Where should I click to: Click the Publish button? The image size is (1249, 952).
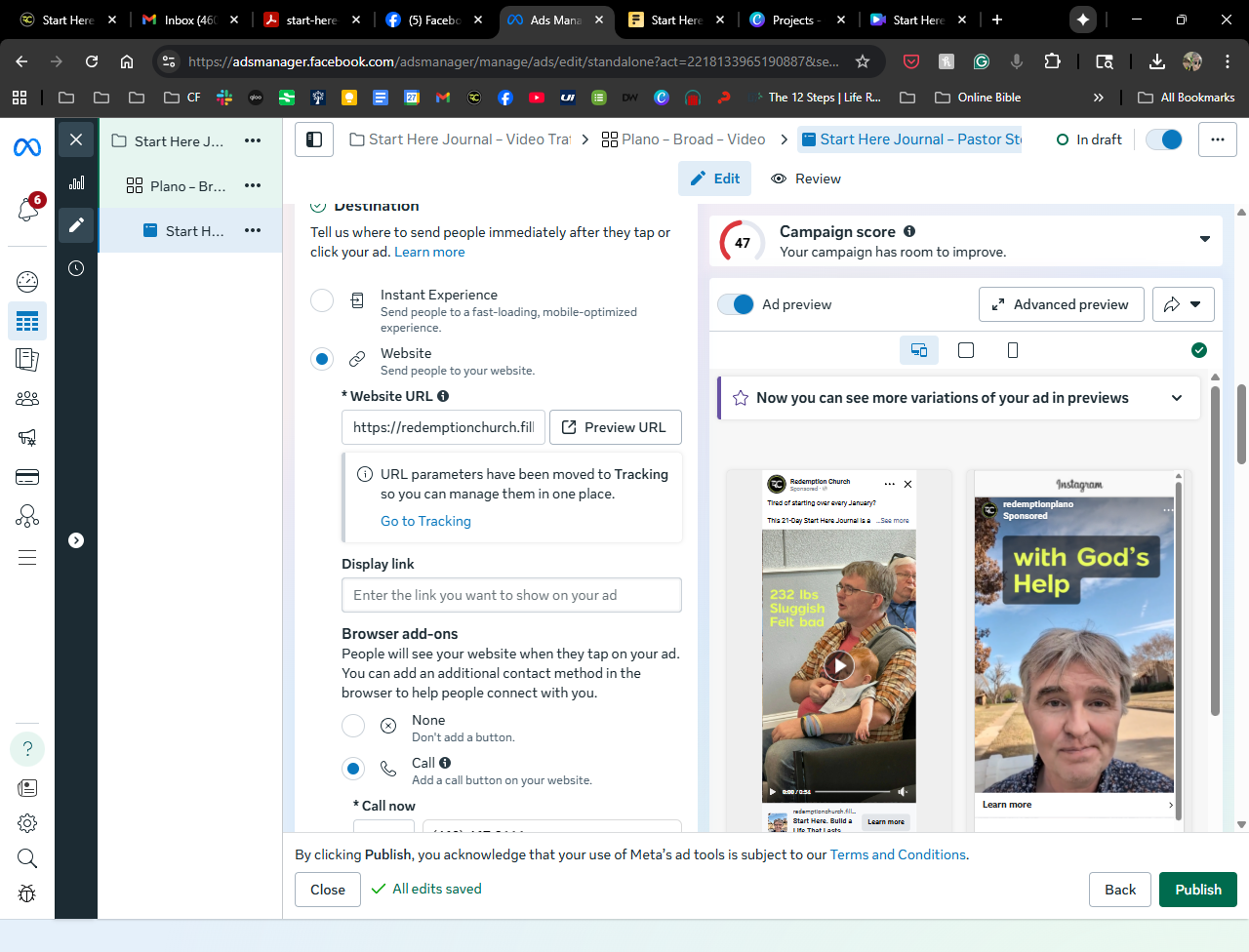[1197, 890]
